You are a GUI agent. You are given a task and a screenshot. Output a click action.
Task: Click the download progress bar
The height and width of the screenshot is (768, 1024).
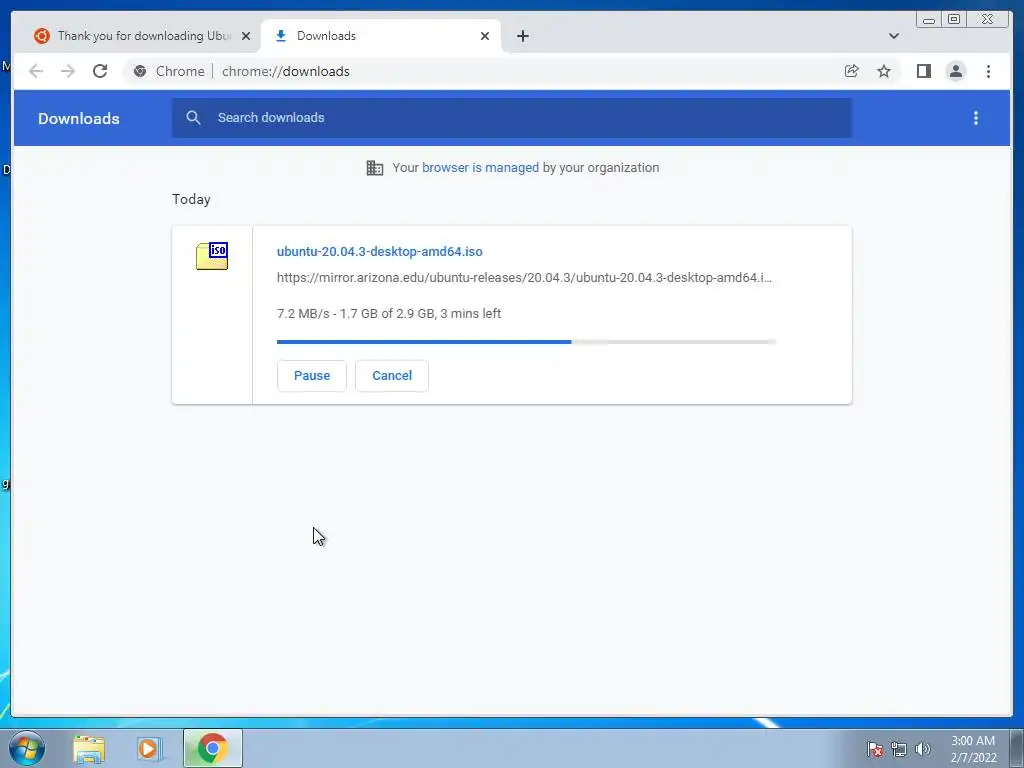click(526, 342)
